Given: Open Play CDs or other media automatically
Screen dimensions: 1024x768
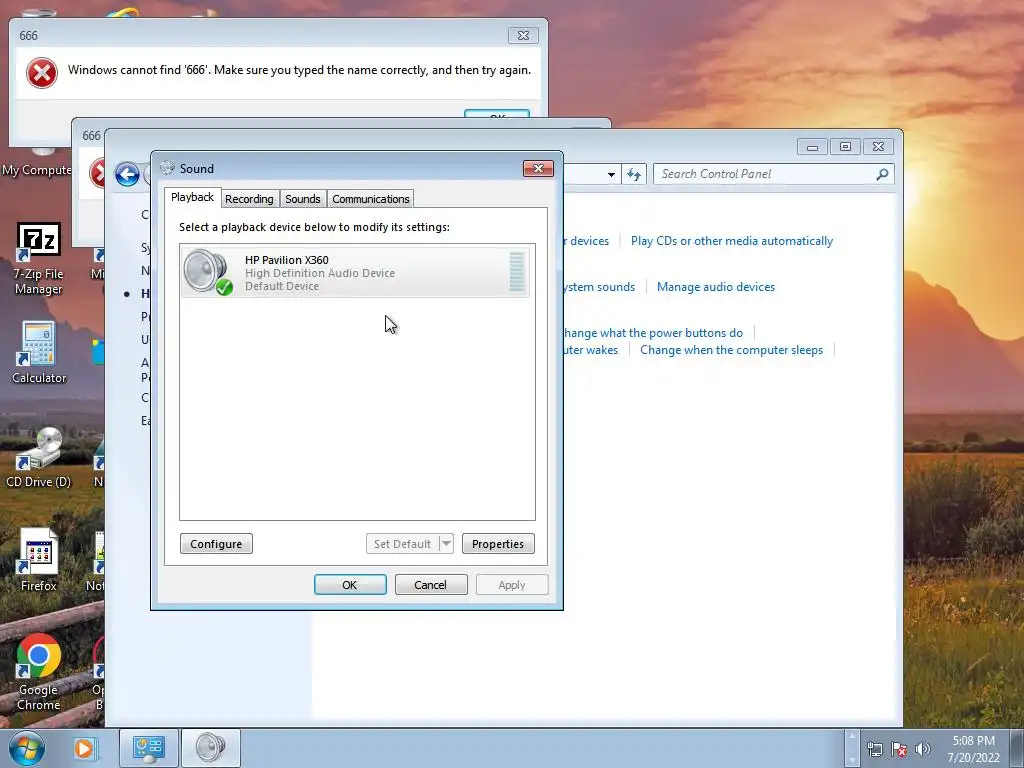Looking at the screenshot, I should coord(731,241).
